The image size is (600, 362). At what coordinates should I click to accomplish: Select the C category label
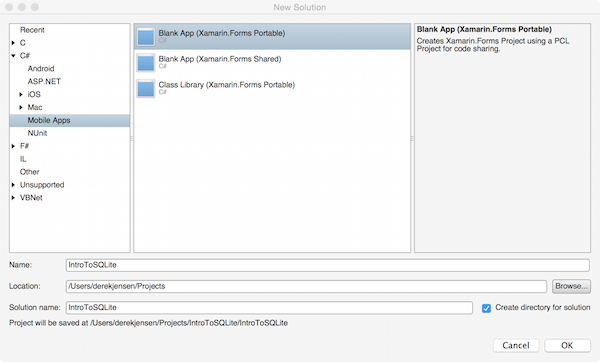coord(23,43)
